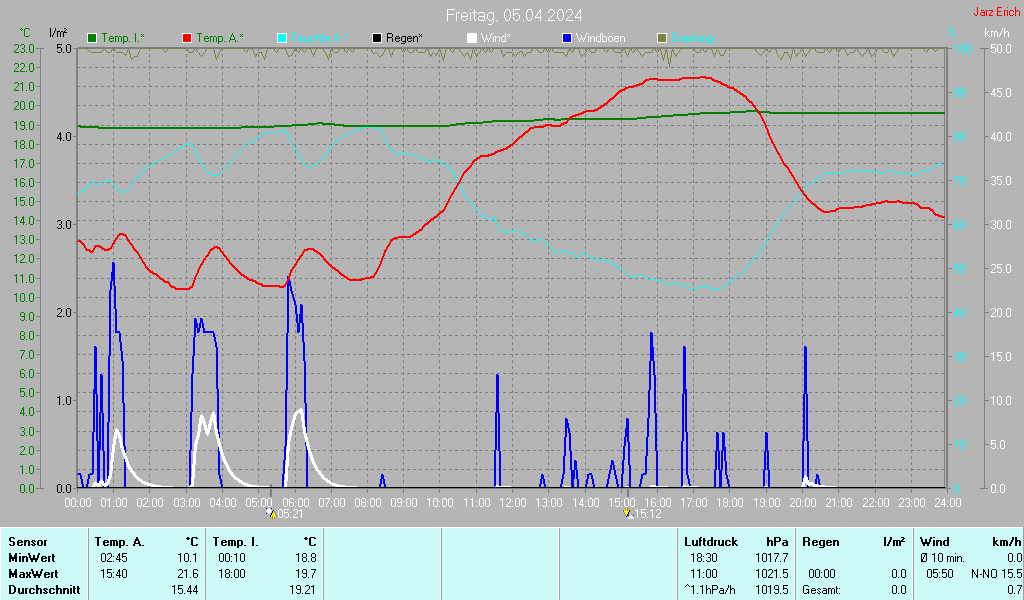Click the '24:00' time axis label
The image size is (1024, 600).
tap(948, 503)
